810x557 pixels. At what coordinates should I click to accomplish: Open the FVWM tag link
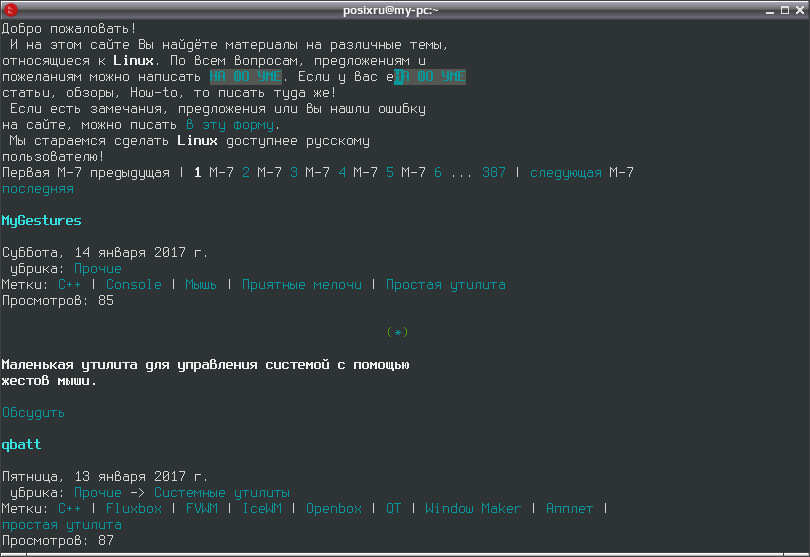click(201, 509)
